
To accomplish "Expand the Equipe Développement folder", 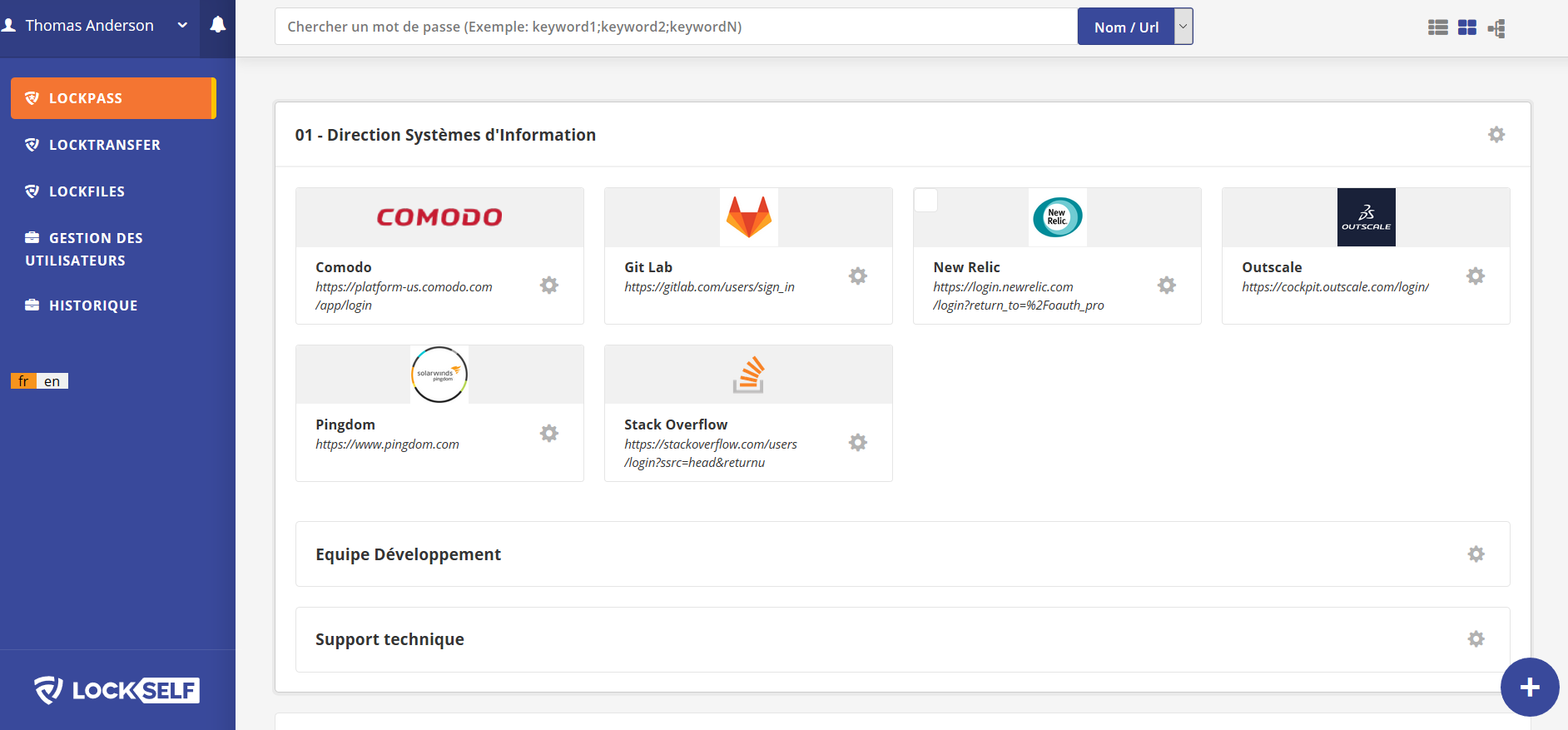I will point(408,554).
